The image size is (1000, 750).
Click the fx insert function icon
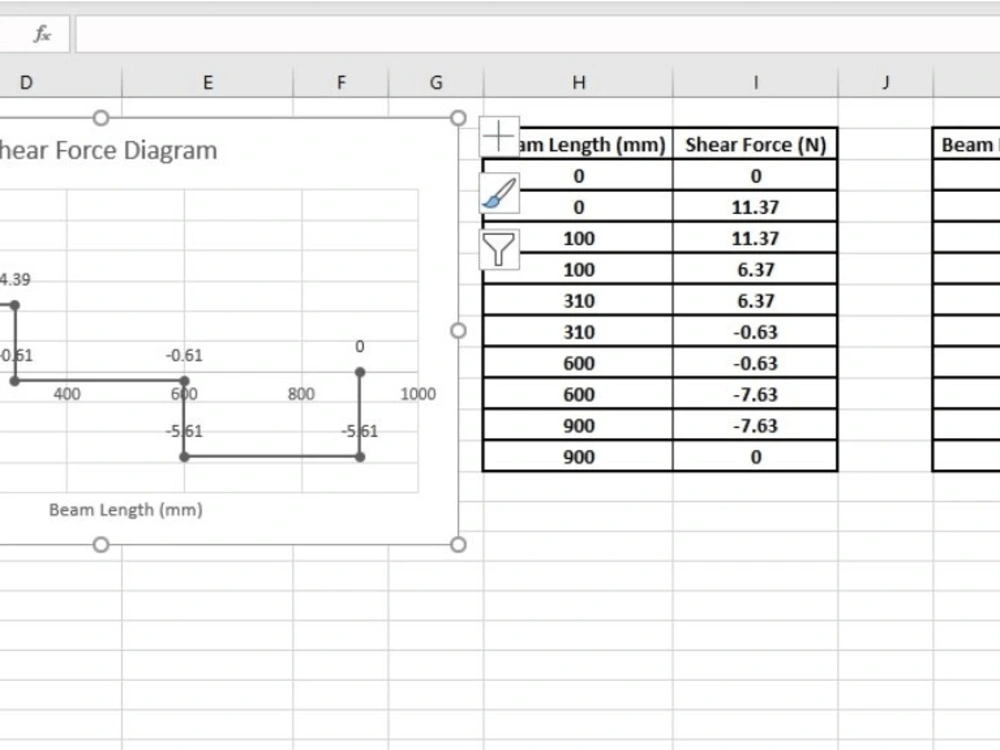tap(42, 33)
